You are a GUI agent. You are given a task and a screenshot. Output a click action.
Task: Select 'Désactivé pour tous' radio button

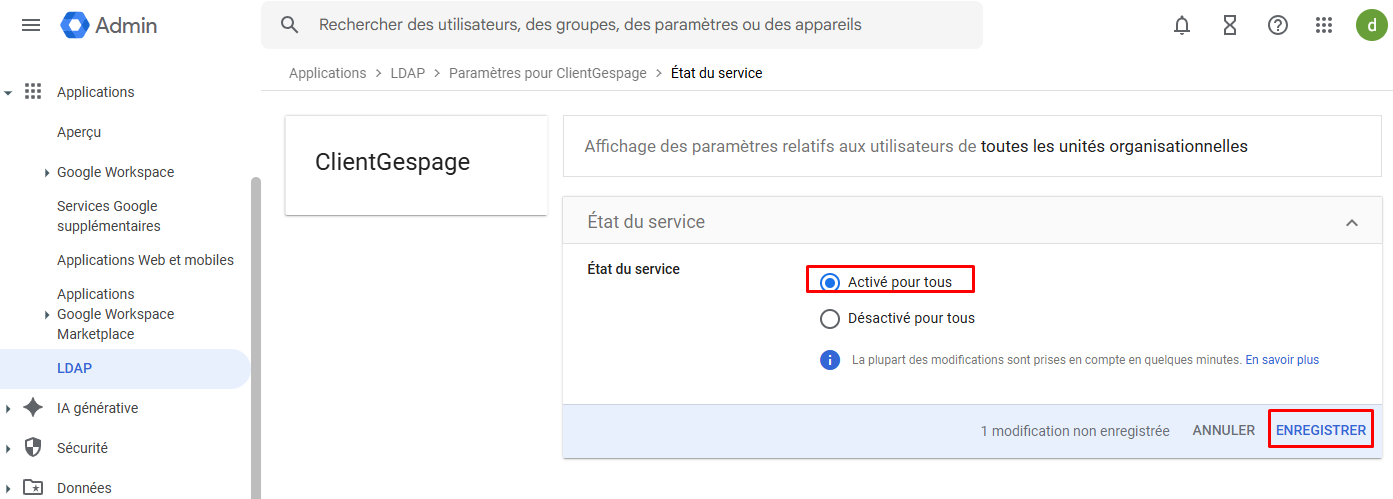click(829, 318)
